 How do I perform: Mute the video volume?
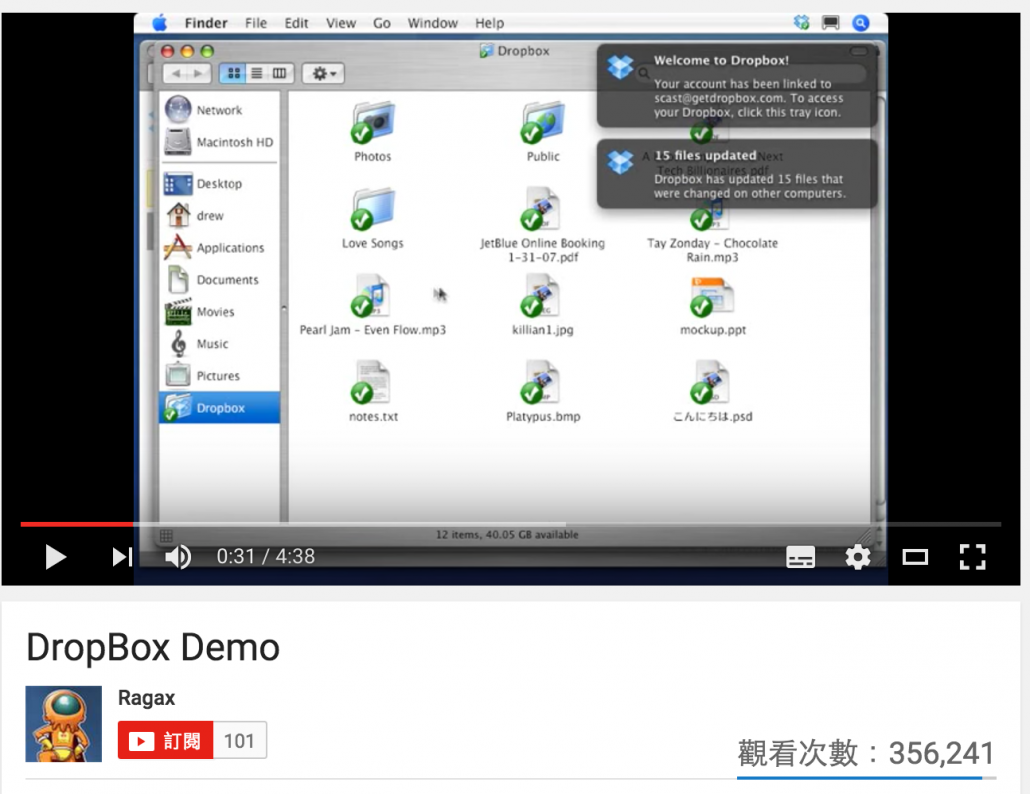[x=177, y=557]
